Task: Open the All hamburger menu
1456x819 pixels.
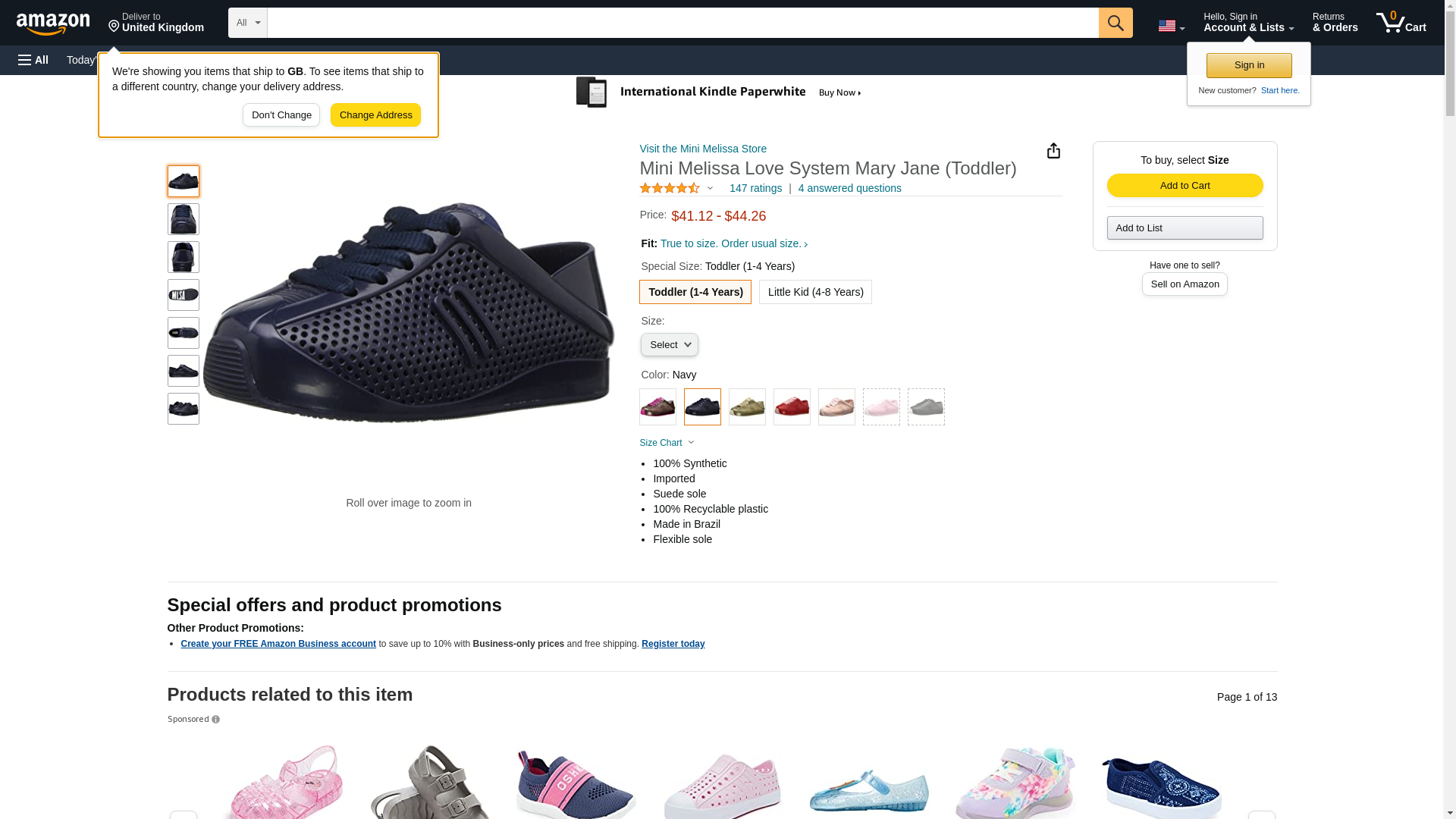Action: click(33, 60)
